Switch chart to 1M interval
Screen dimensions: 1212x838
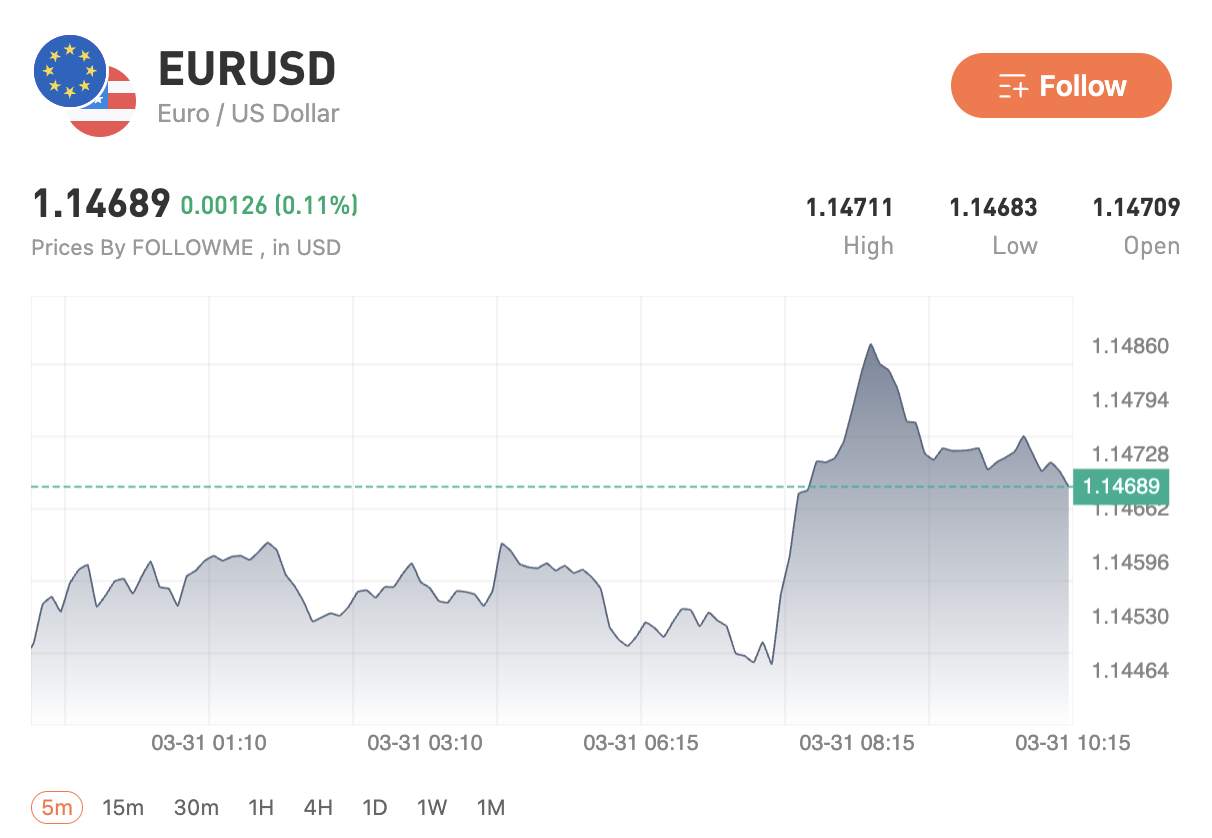coord(490,808)
